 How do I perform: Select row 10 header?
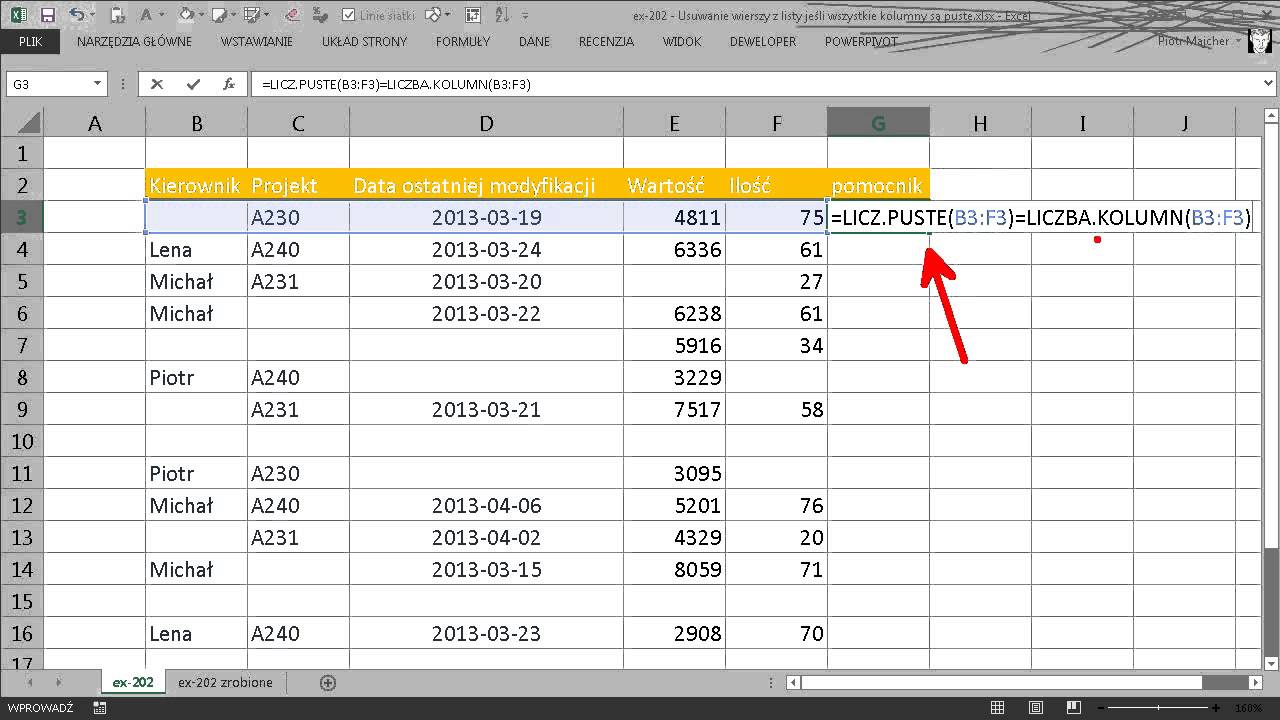pyautogui.click(x=22, y=442)
